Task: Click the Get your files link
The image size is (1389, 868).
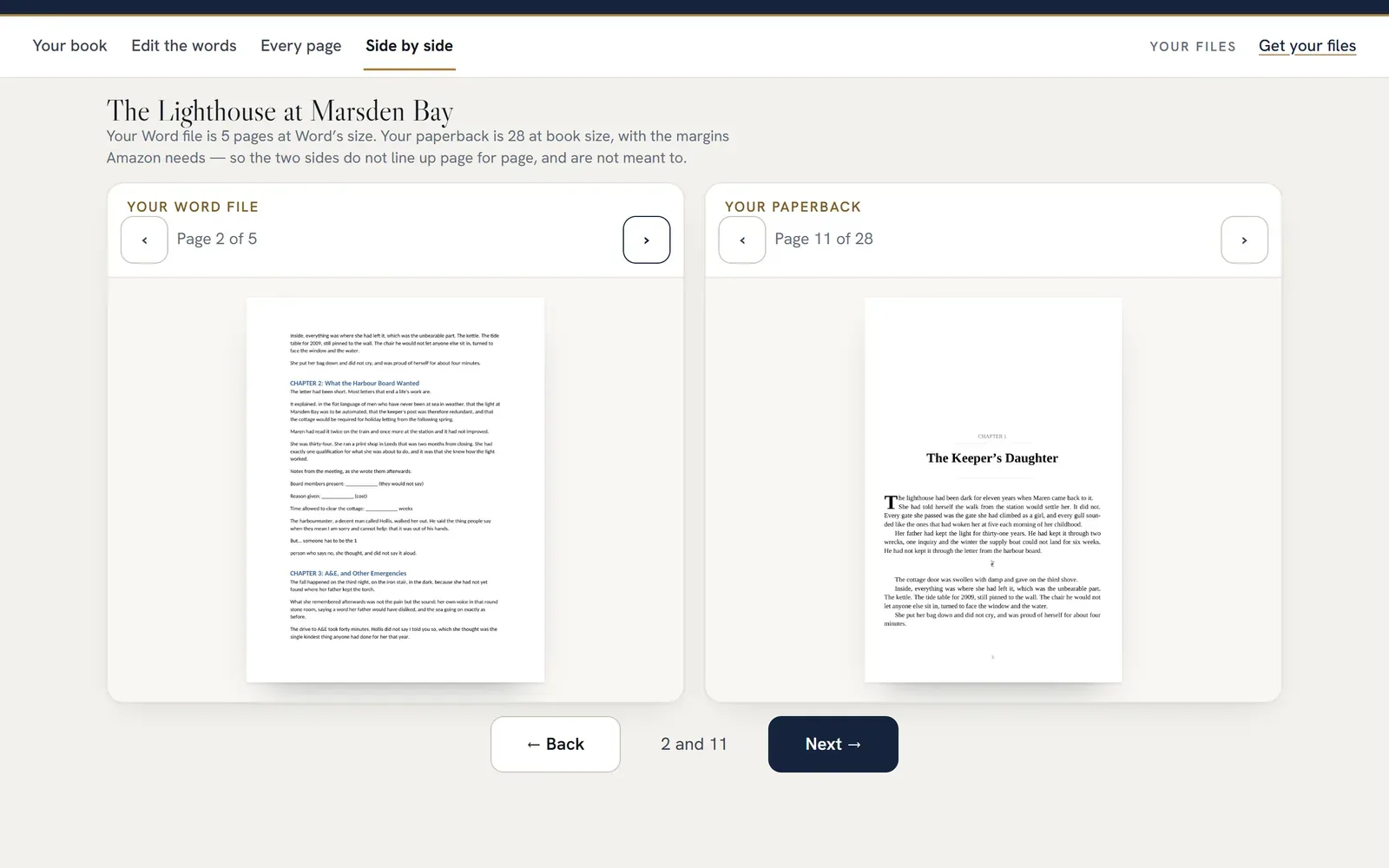Action: 1307,46
